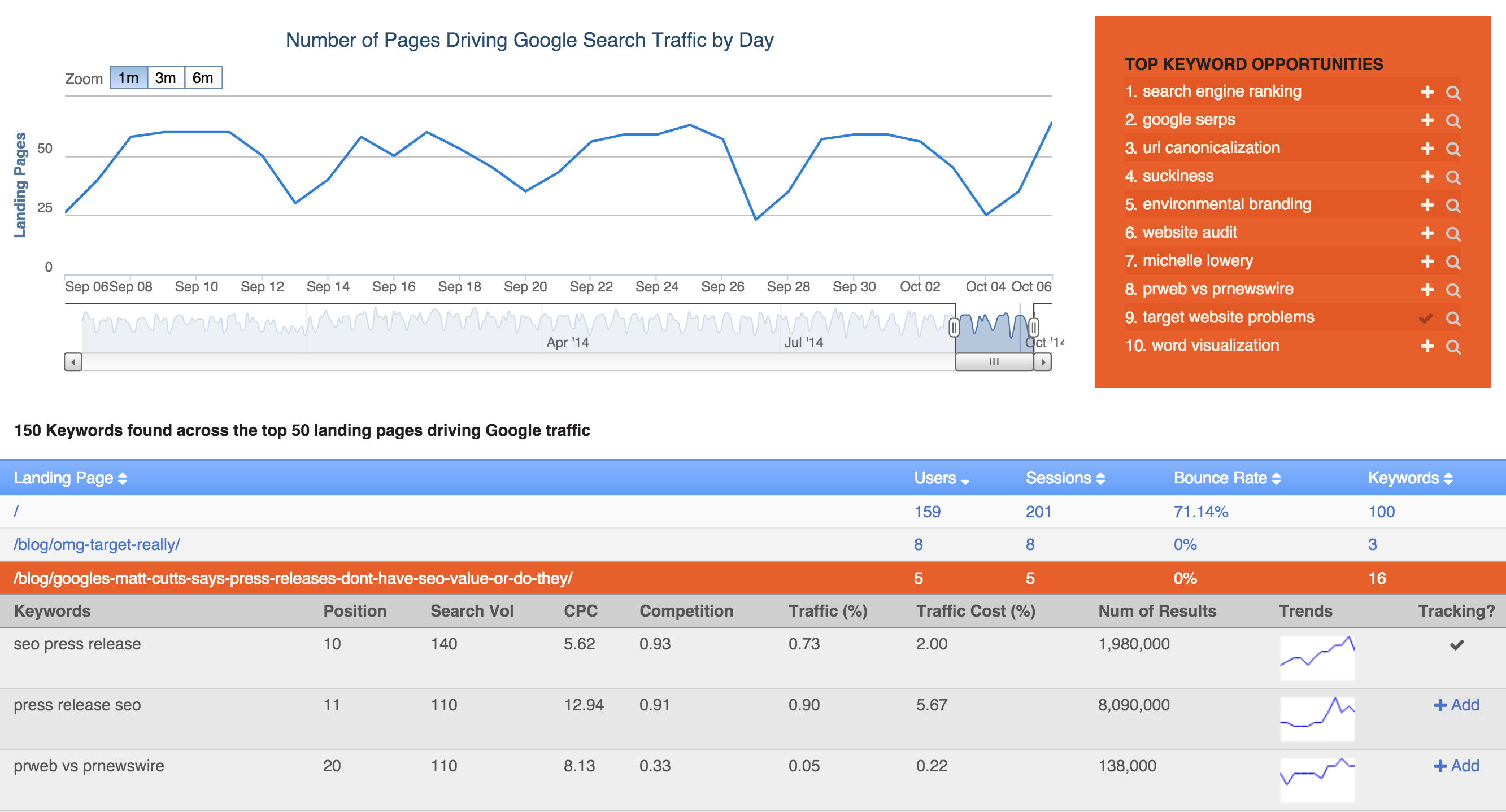
Task: View trend sparkline for 'seo press release'
Action: [1317, 658]
